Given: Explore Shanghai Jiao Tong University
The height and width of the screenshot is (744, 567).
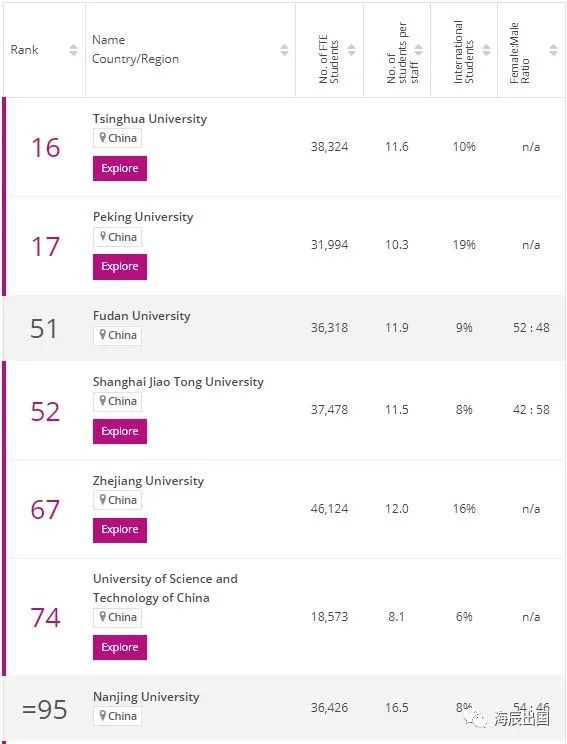Looking at the screenshot, I should point(120,431).
